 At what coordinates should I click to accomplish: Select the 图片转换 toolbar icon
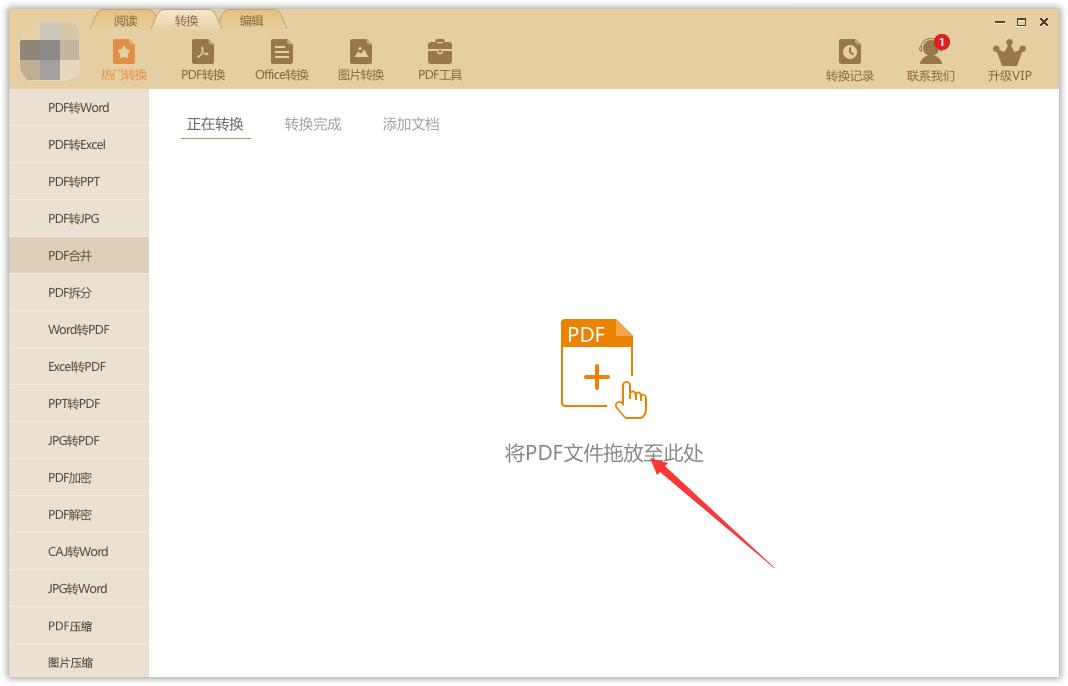[x=361, y=56]
